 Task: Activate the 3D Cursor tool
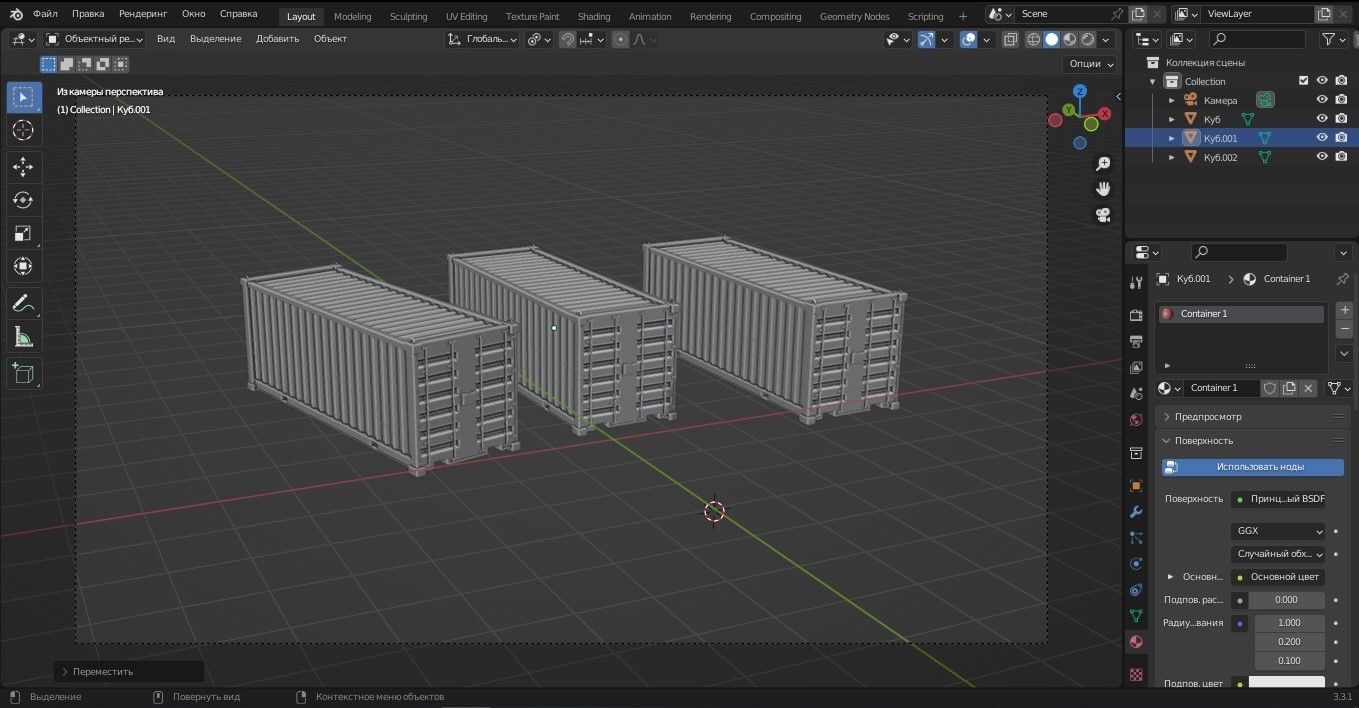23,131
